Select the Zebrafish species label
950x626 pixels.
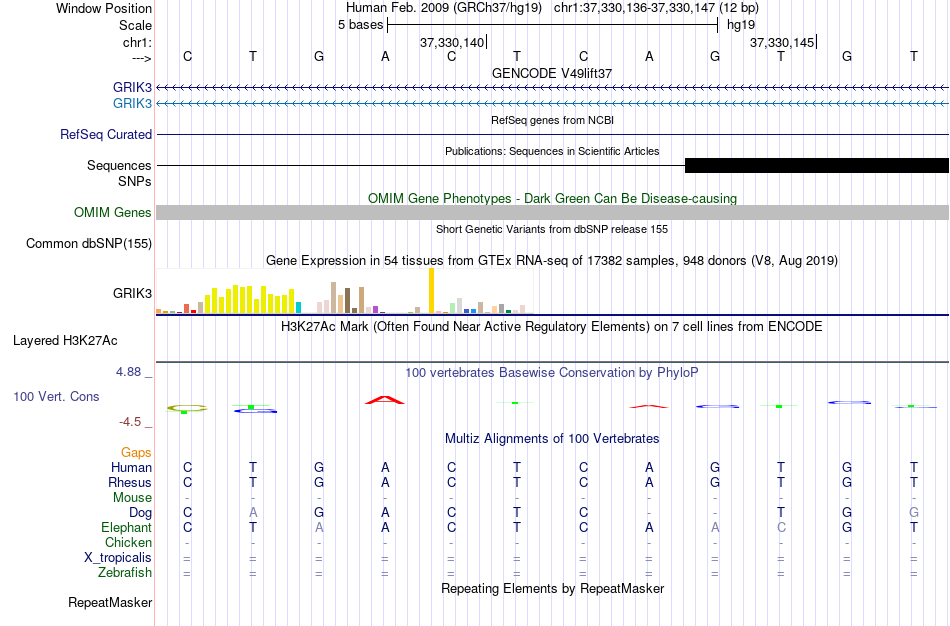coord(125,572)
